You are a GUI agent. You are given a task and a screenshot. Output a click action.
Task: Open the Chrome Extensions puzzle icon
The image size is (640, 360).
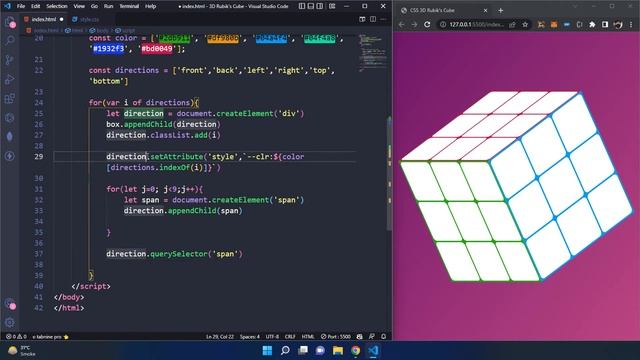point(592,24)
